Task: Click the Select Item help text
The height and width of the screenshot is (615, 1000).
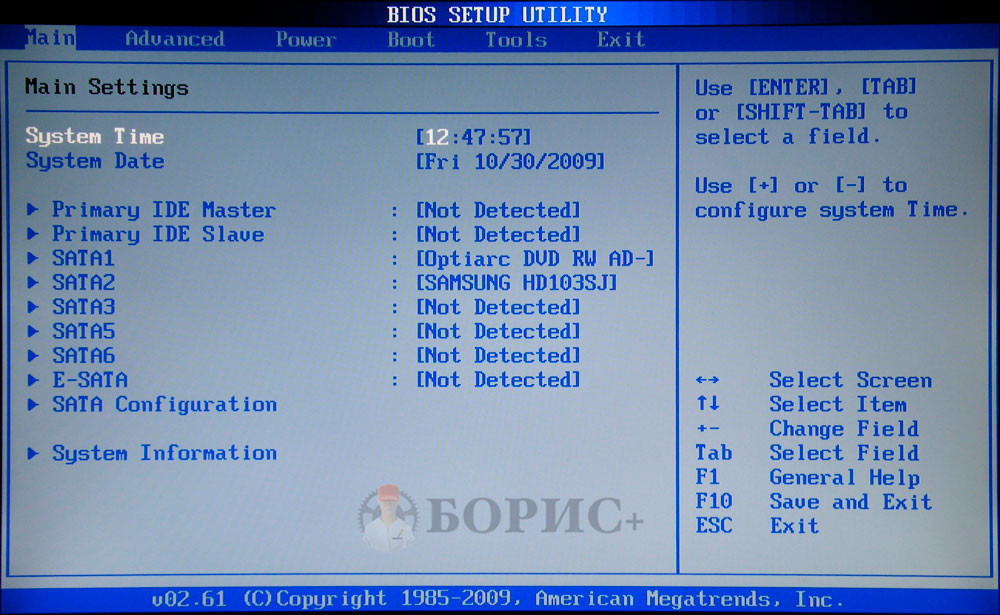Action: pyautogui.click(x=837, y=404)
